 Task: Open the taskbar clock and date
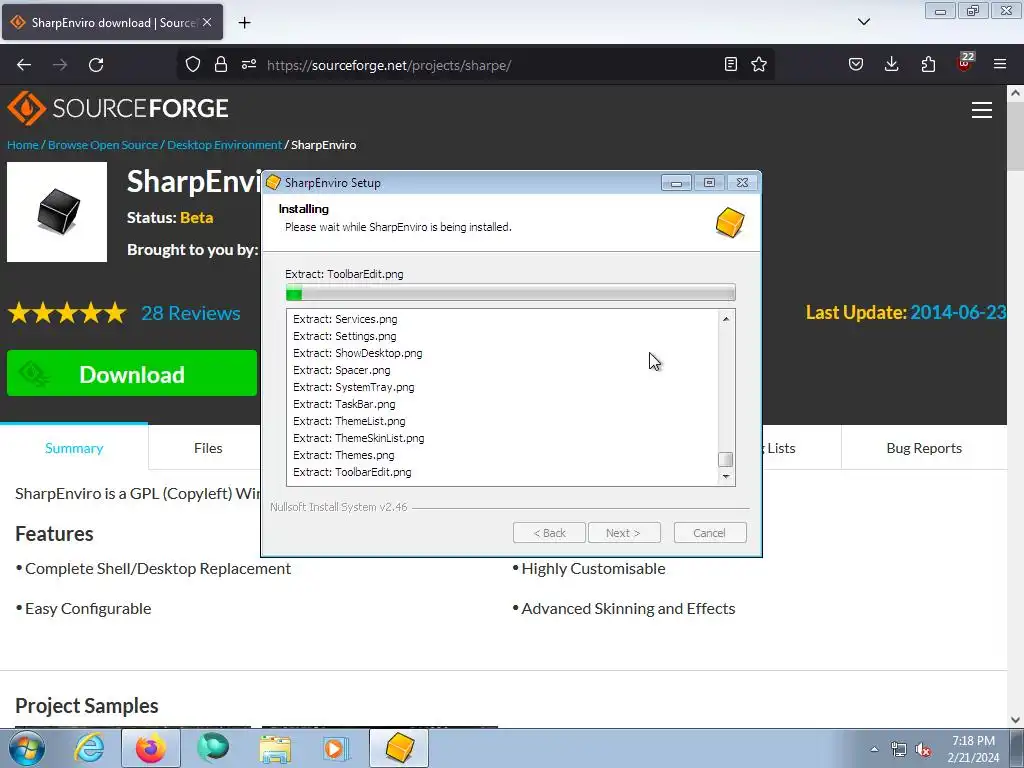pyautogui.click(x=973, y=749)
